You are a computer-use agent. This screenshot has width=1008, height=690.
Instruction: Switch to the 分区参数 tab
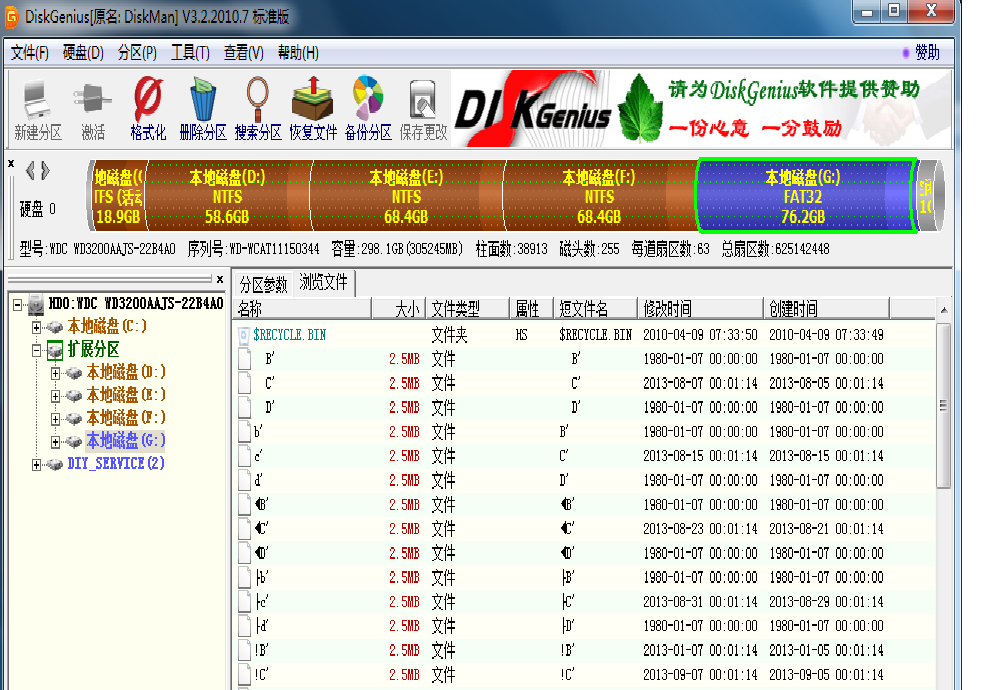click(263, 284)
